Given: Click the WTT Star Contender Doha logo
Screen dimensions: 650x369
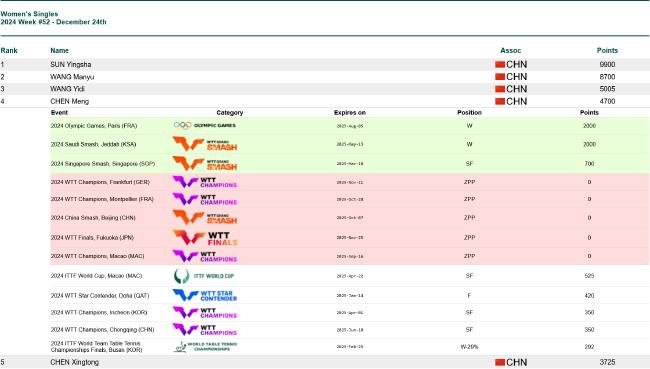Looking at the screenshot, I should coord(204,296).
